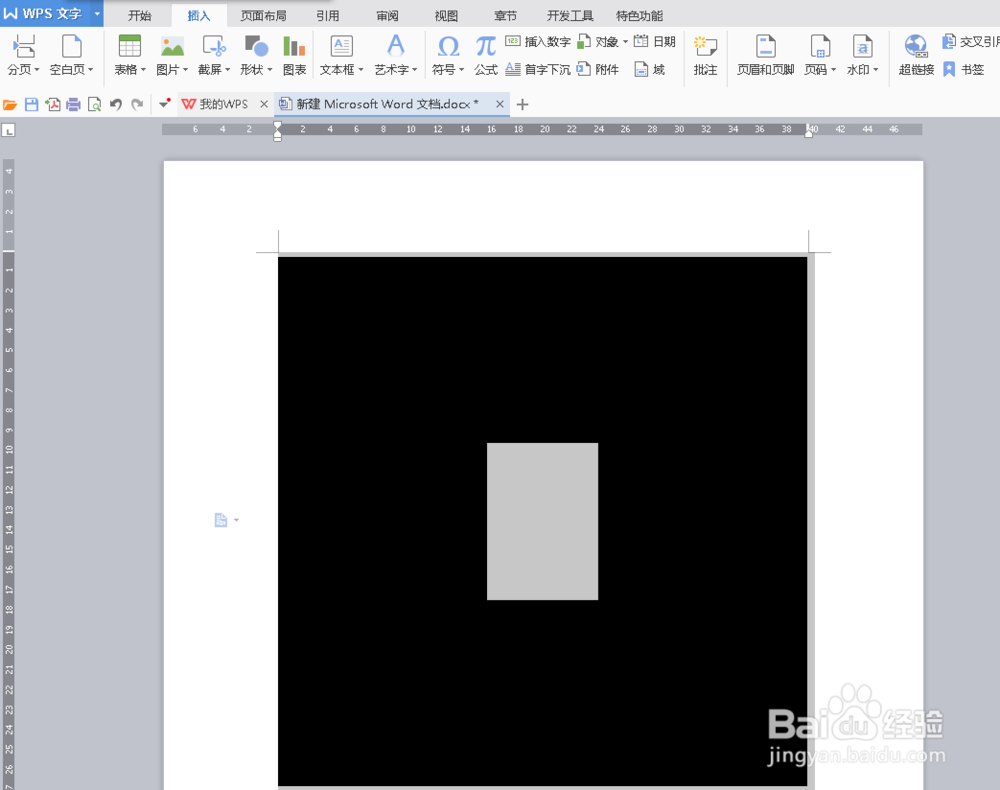The height and width of the screenshot is (790, 1000).
Task: Insert a field with 域
Action: [650, 69]
